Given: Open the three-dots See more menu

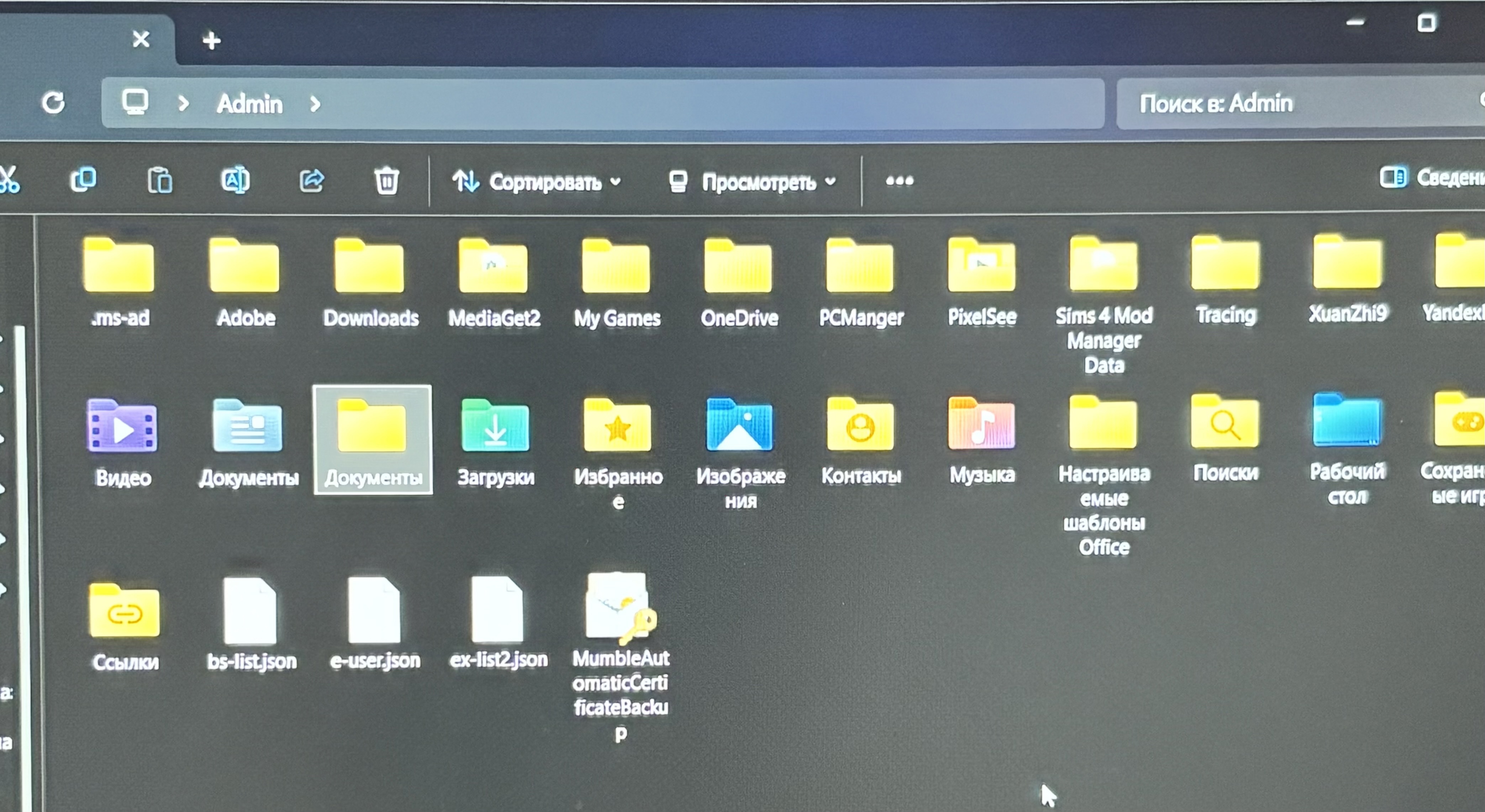Looking at the screenshot, I should tap(899, 181).
